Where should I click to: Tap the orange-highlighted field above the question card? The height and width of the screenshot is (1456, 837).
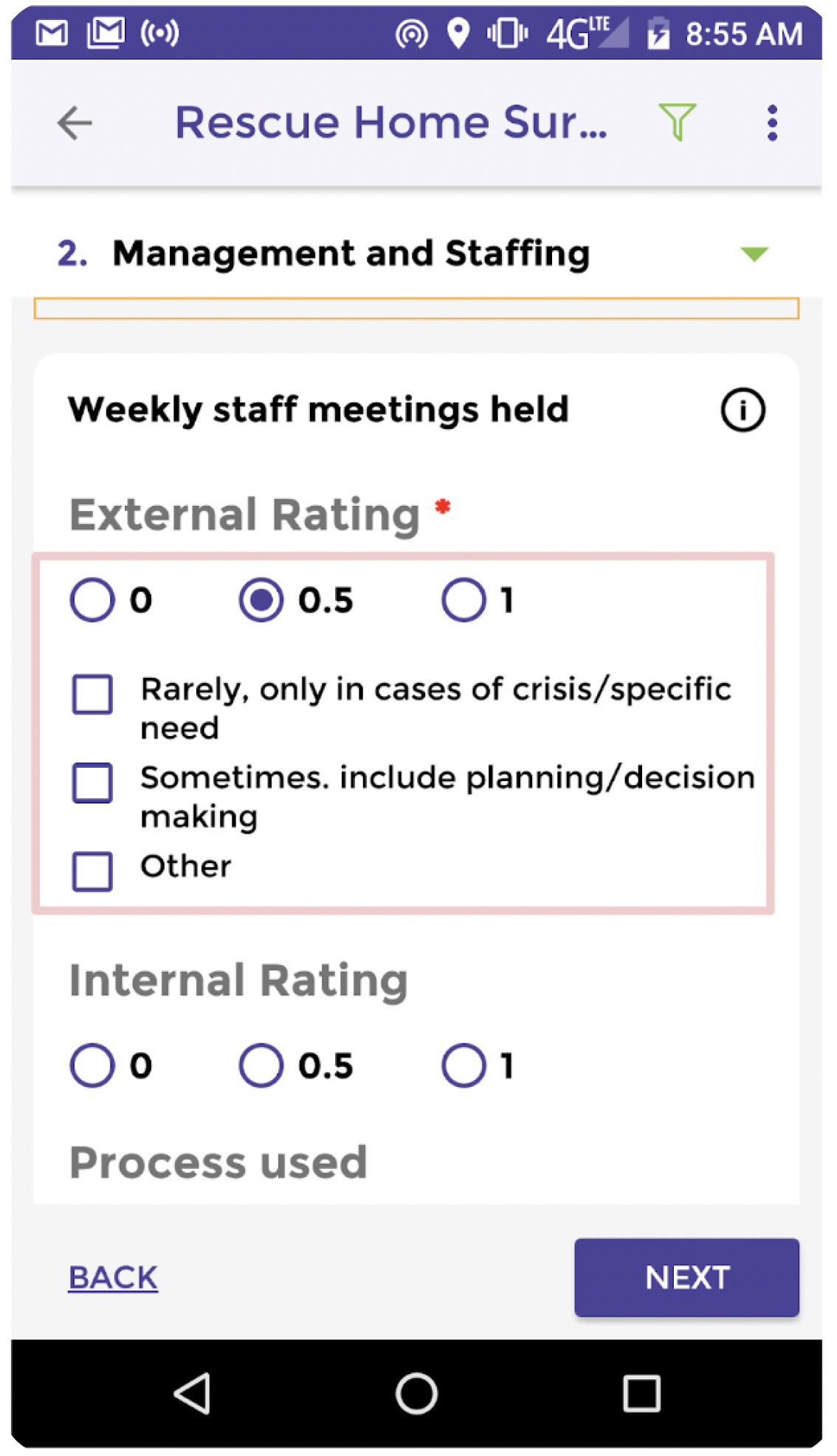point(418,309)
